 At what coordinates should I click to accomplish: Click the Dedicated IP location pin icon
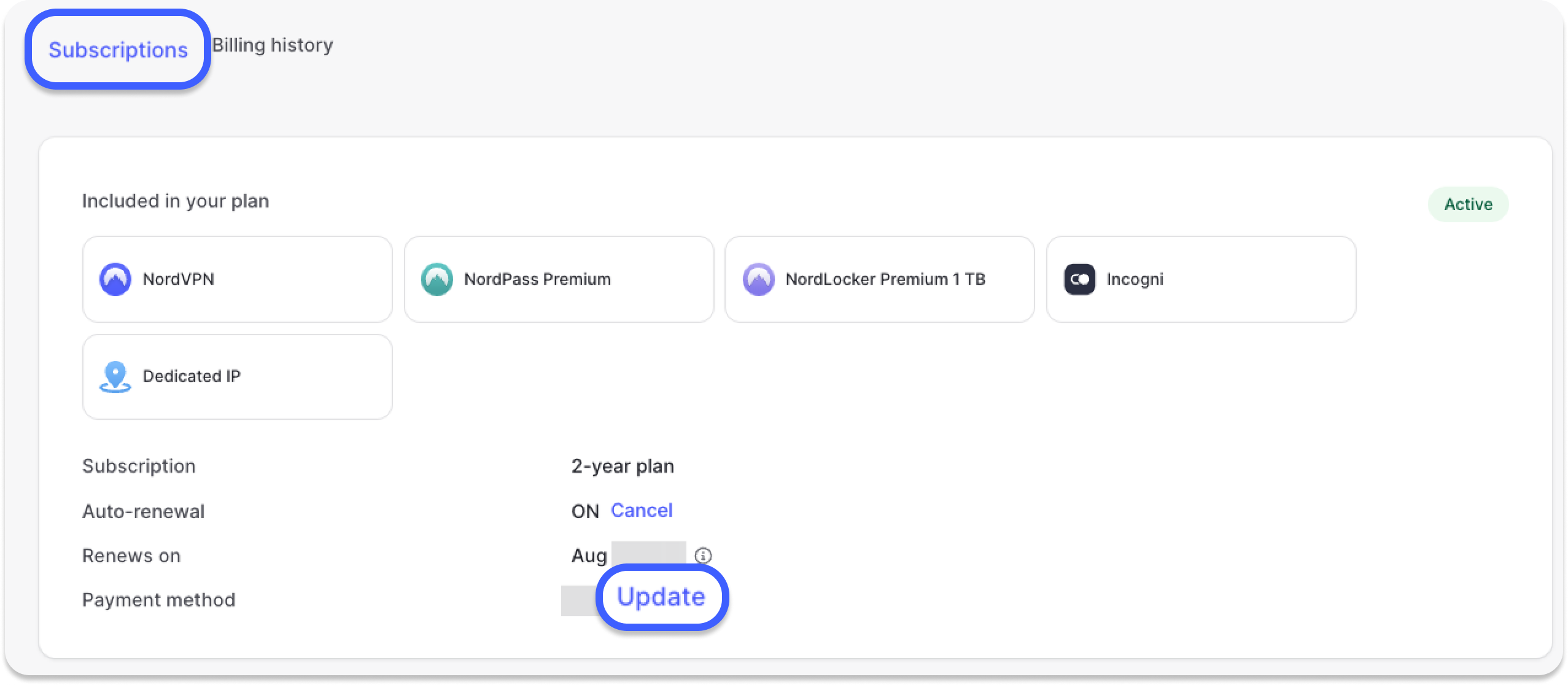(x=115, y=376)
